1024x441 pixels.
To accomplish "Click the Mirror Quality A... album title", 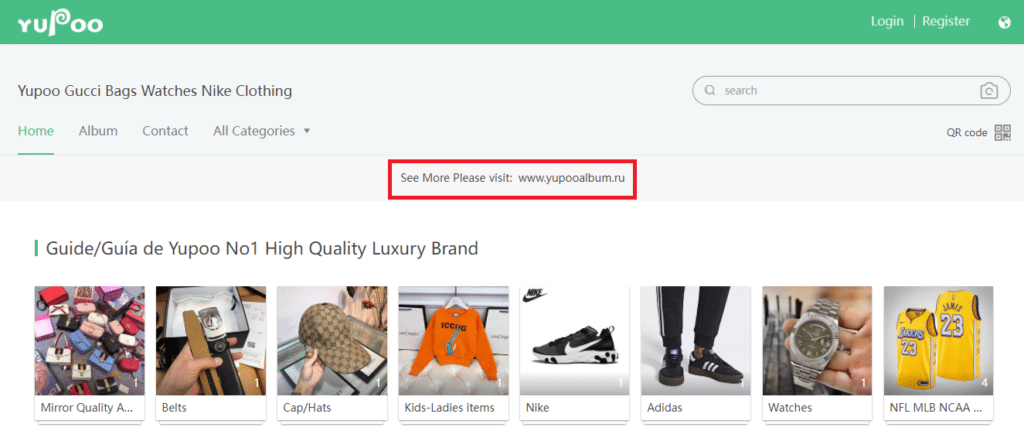I will tap(88, 408).
